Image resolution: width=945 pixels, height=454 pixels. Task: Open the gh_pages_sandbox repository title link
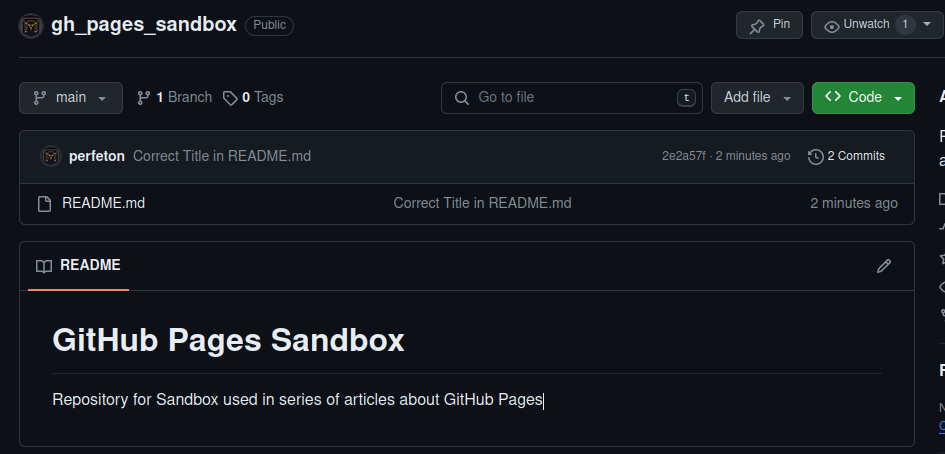point(143,25)
